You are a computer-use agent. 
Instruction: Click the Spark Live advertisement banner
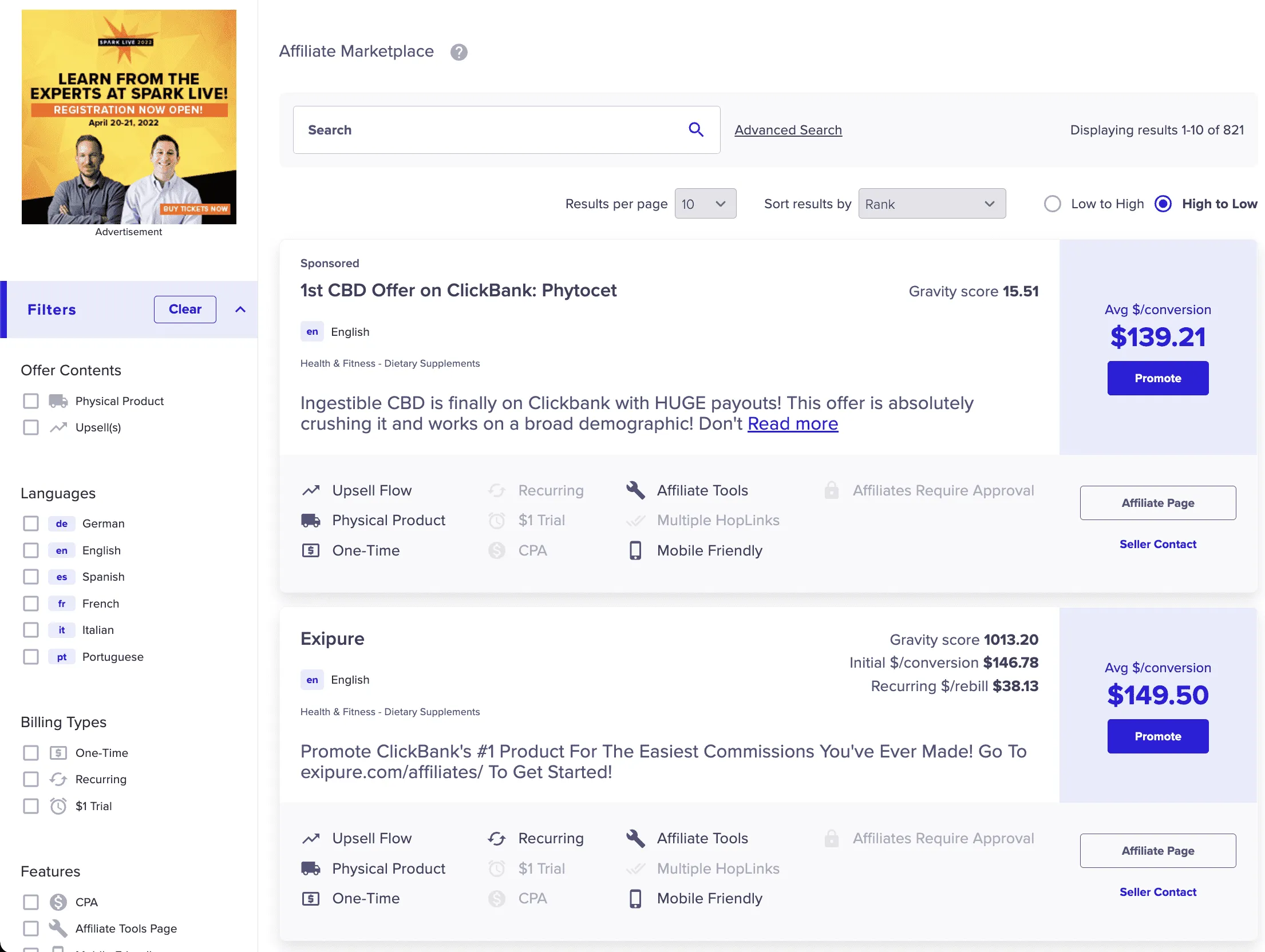pyautogui.click(x=129, y=117)
